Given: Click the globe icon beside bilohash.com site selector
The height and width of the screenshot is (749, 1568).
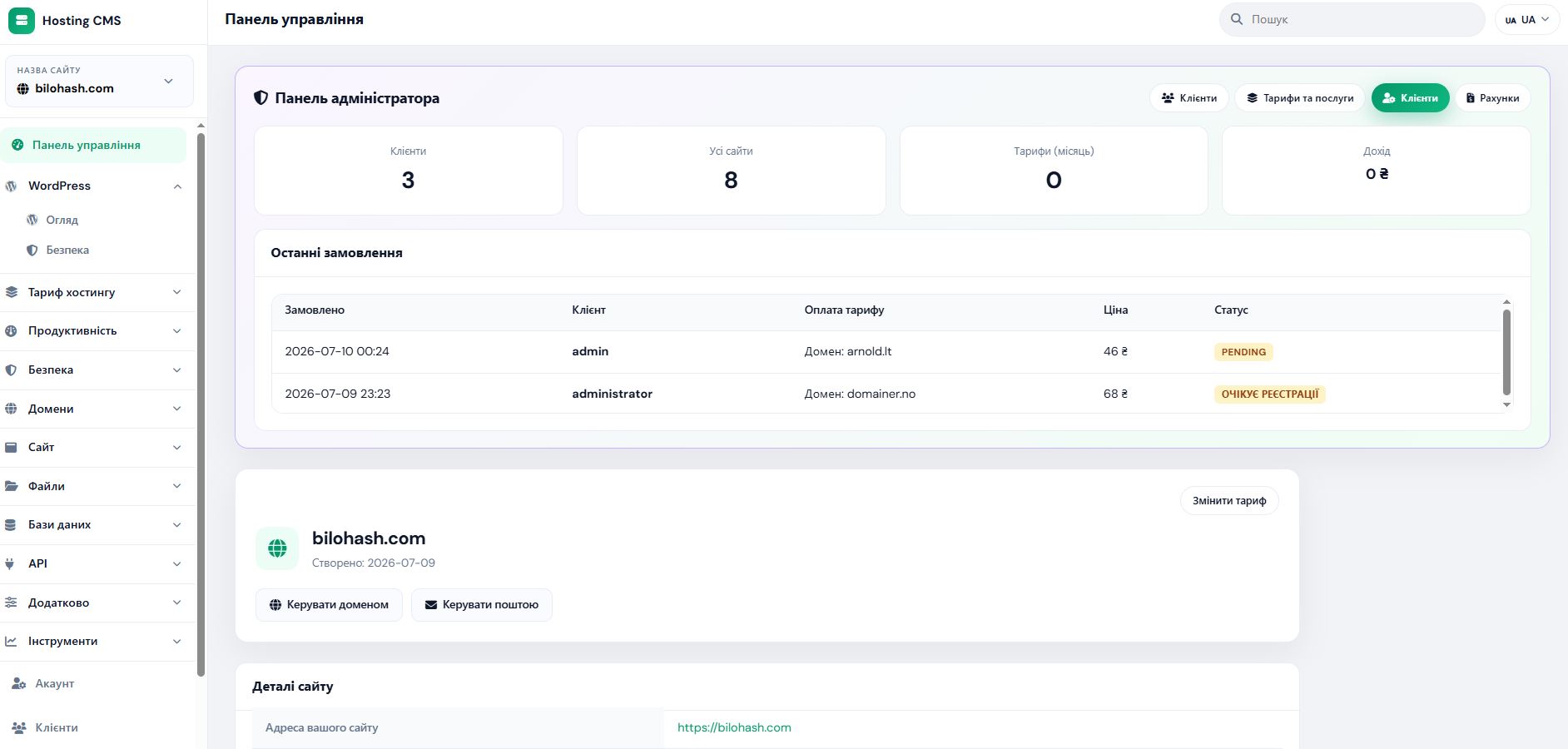Looking at the screenshot, I should (22, 89).
